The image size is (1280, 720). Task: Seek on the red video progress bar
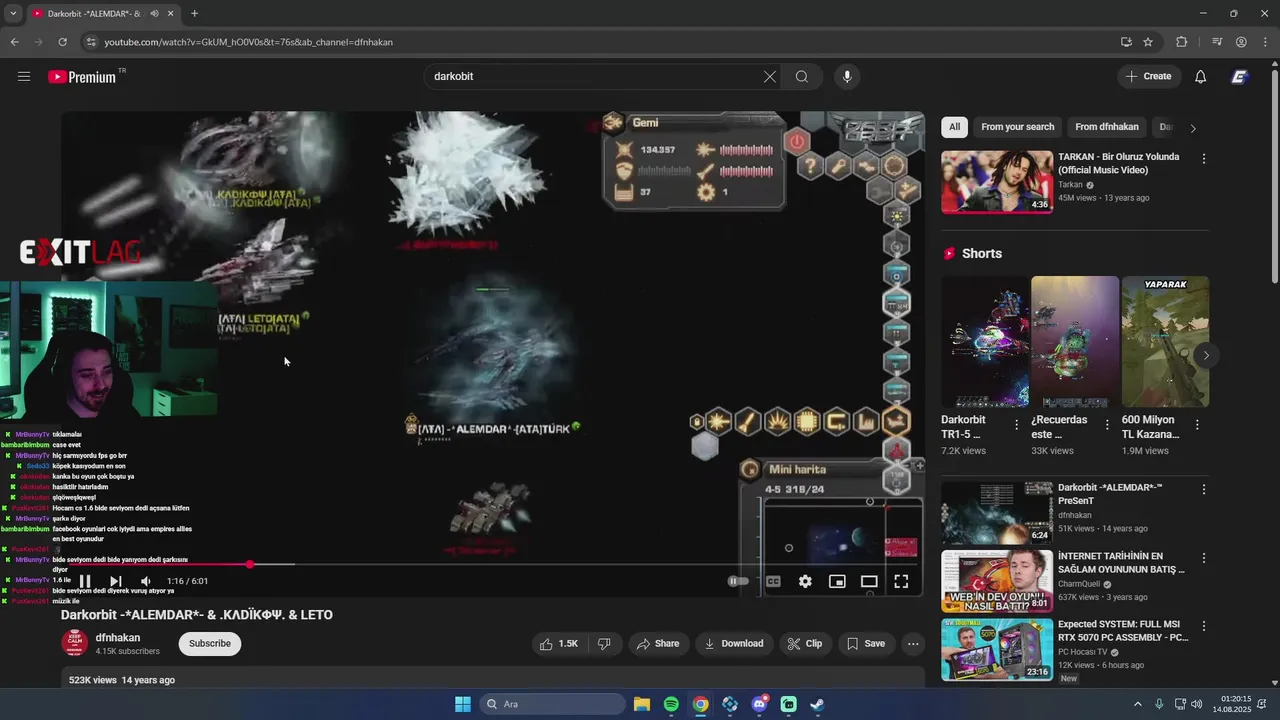click(492, 565)
